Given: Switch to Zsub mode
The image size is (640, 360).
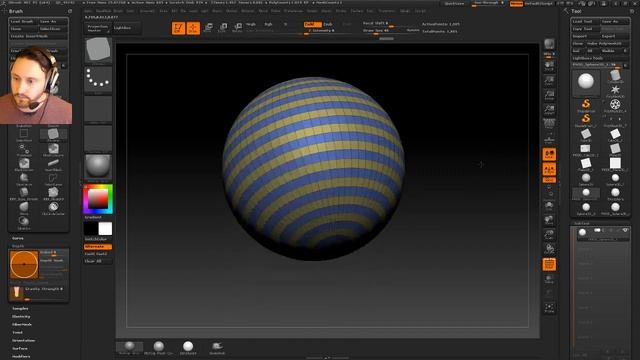Looking at the screenshot, I should pyautogui.click(x=328, y=24).
